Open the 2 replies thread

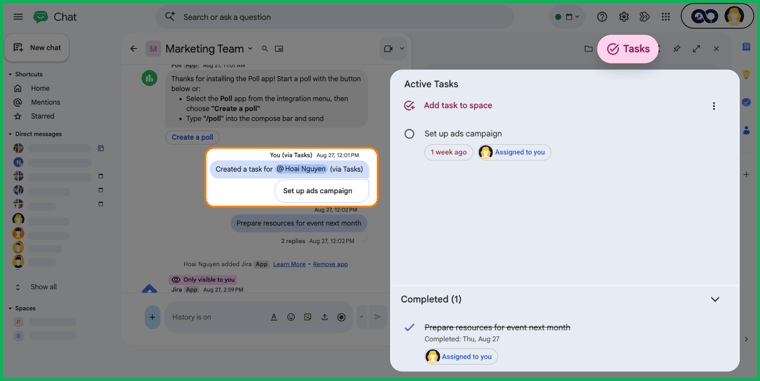click(x=293, y=241)
